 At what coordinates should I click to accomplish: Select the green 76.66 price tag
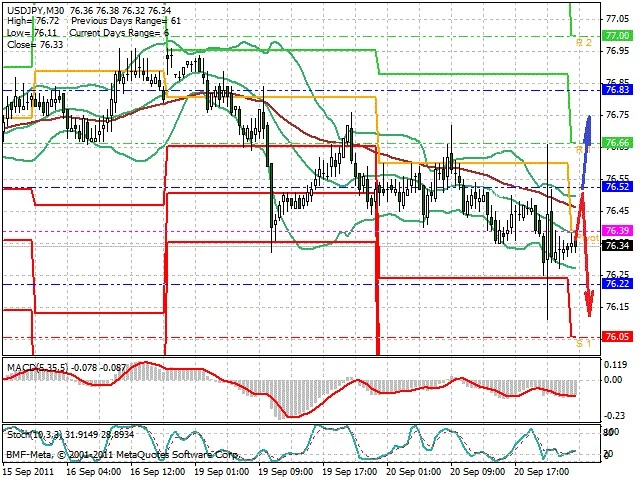coord(618,143)
